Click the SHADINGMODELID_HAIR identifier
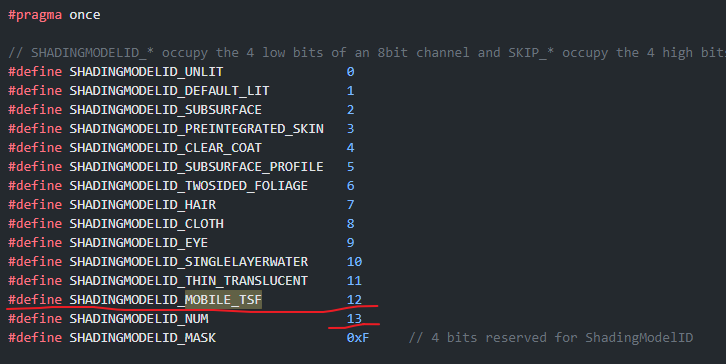The height and width of the screenshot is (364, 726). (x=143, y=205)
